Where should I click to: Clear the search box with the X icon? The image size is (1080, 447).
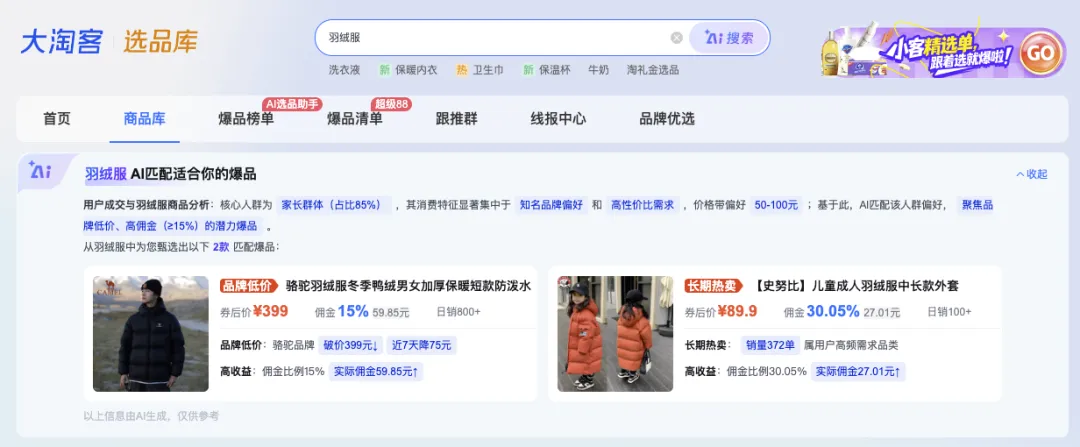676,38
